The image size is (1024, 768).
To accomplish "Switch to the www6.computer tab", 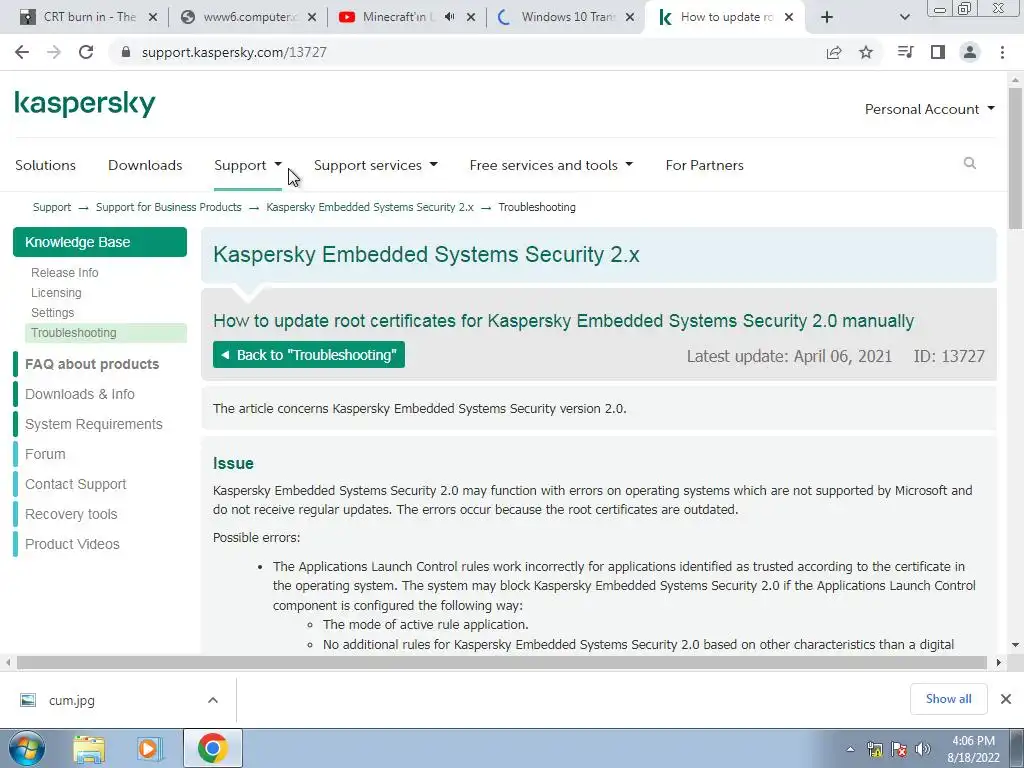I will click(x=248, y=18).
